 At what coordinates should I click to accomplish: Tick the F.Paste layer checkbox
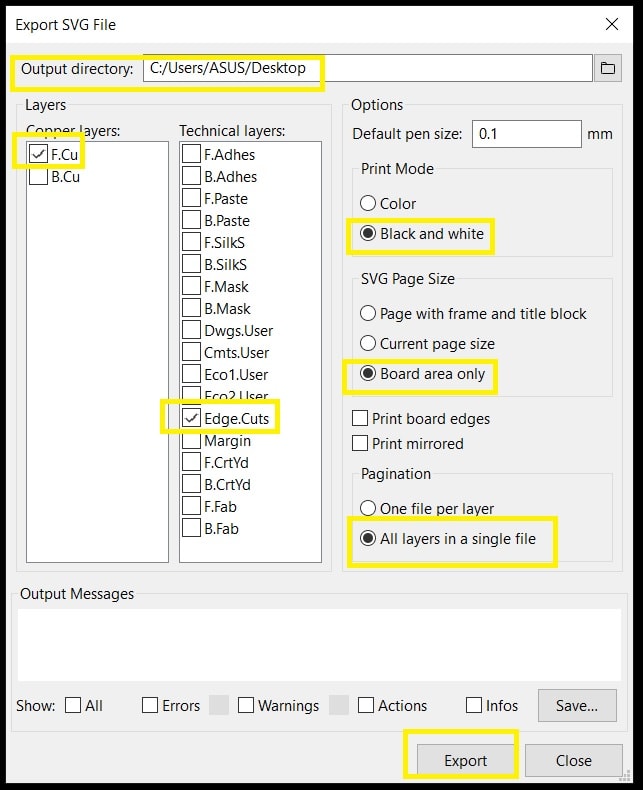point(192,199)
